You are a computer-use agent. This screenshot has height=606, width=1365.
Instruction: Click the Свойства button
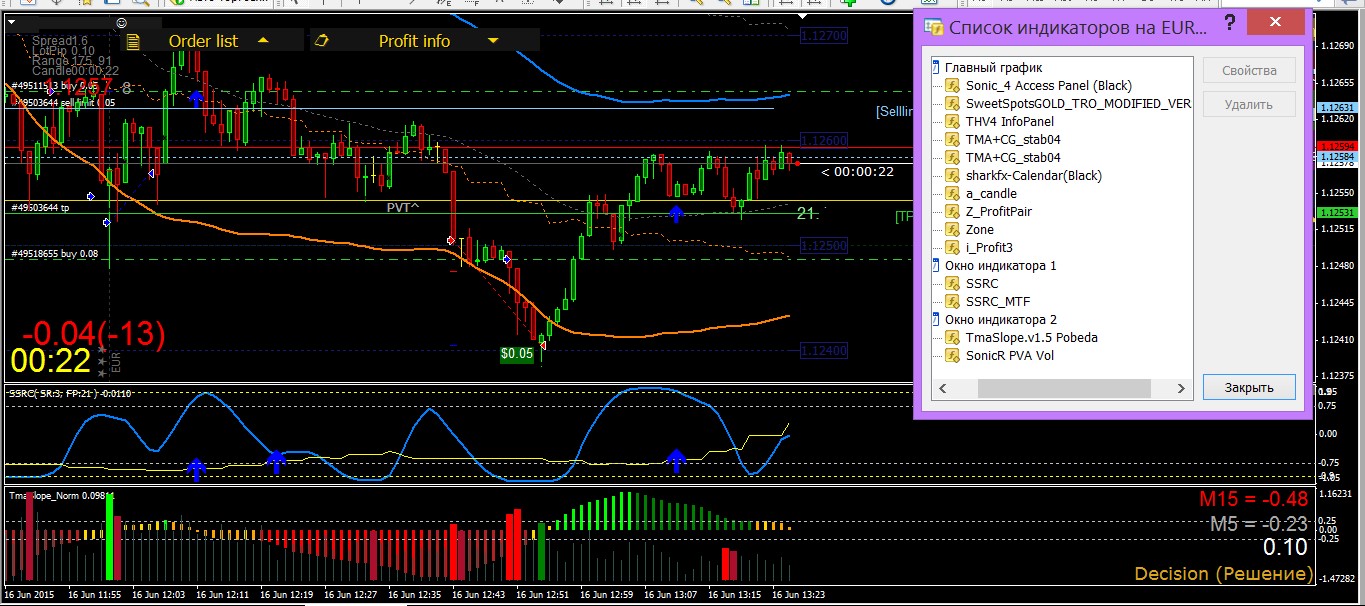(x=1249, y=71)
